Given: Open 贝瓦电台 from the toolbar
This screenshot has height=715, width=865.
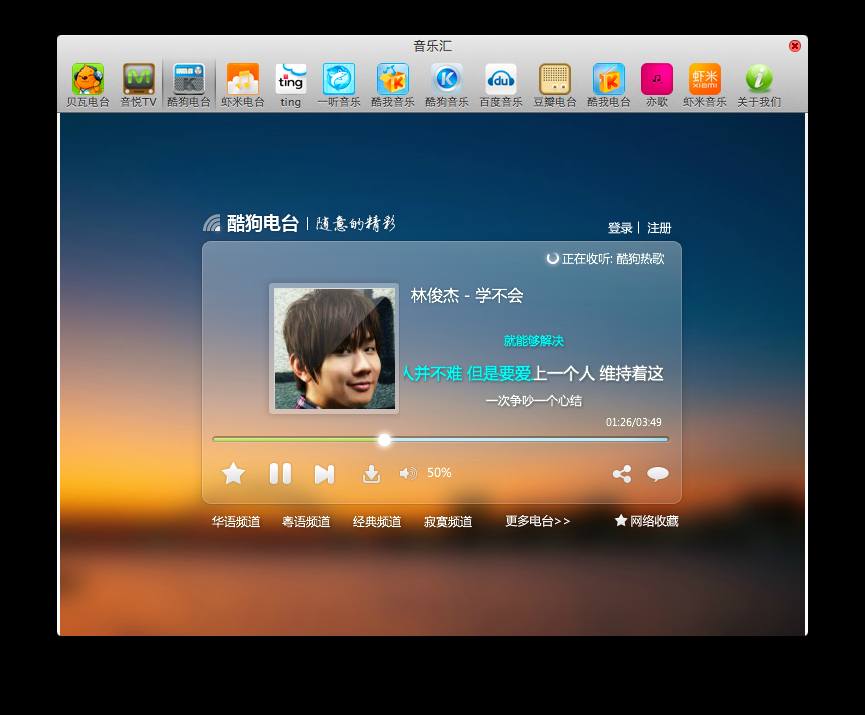Looking at the screenshot, I should click(88, 86).
